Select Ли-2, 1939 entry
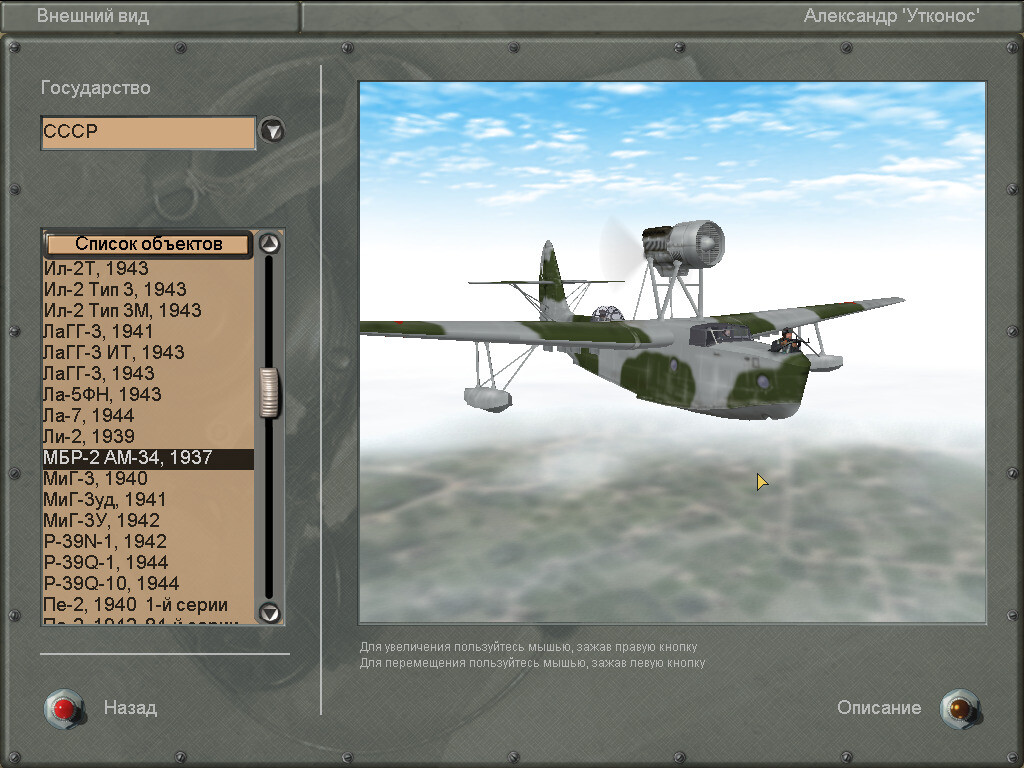1024x768 pixels. pos(148,436)
